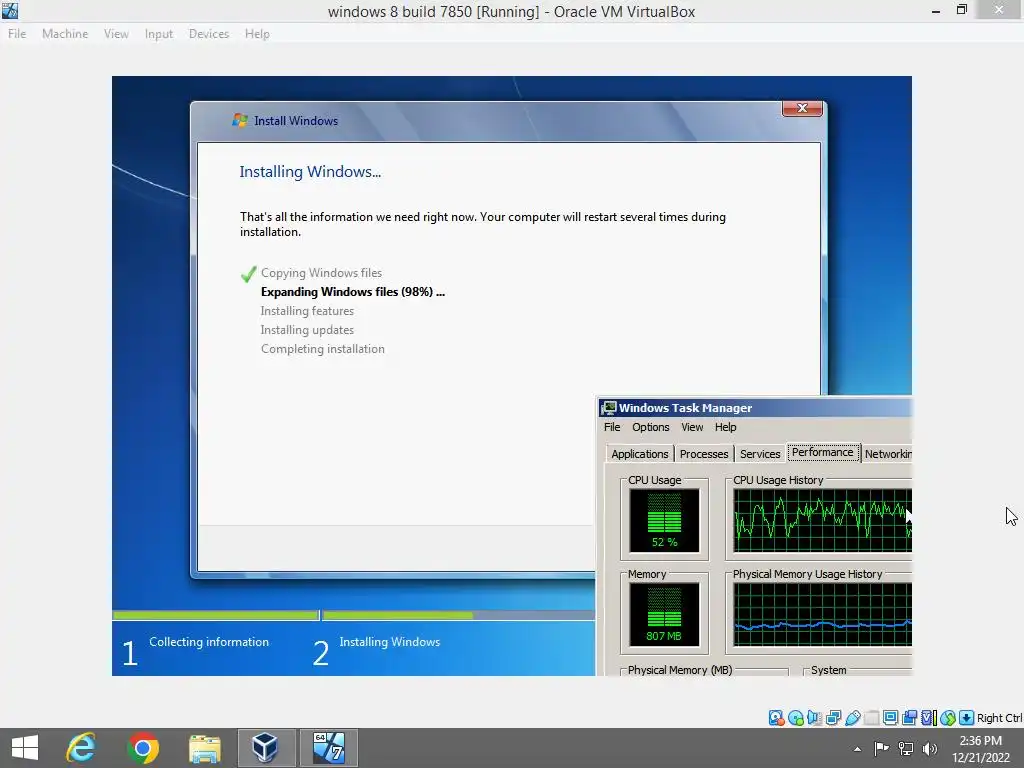Click the Installing Windows step progress bar
1024x768 pixels.
click(458, 615)
